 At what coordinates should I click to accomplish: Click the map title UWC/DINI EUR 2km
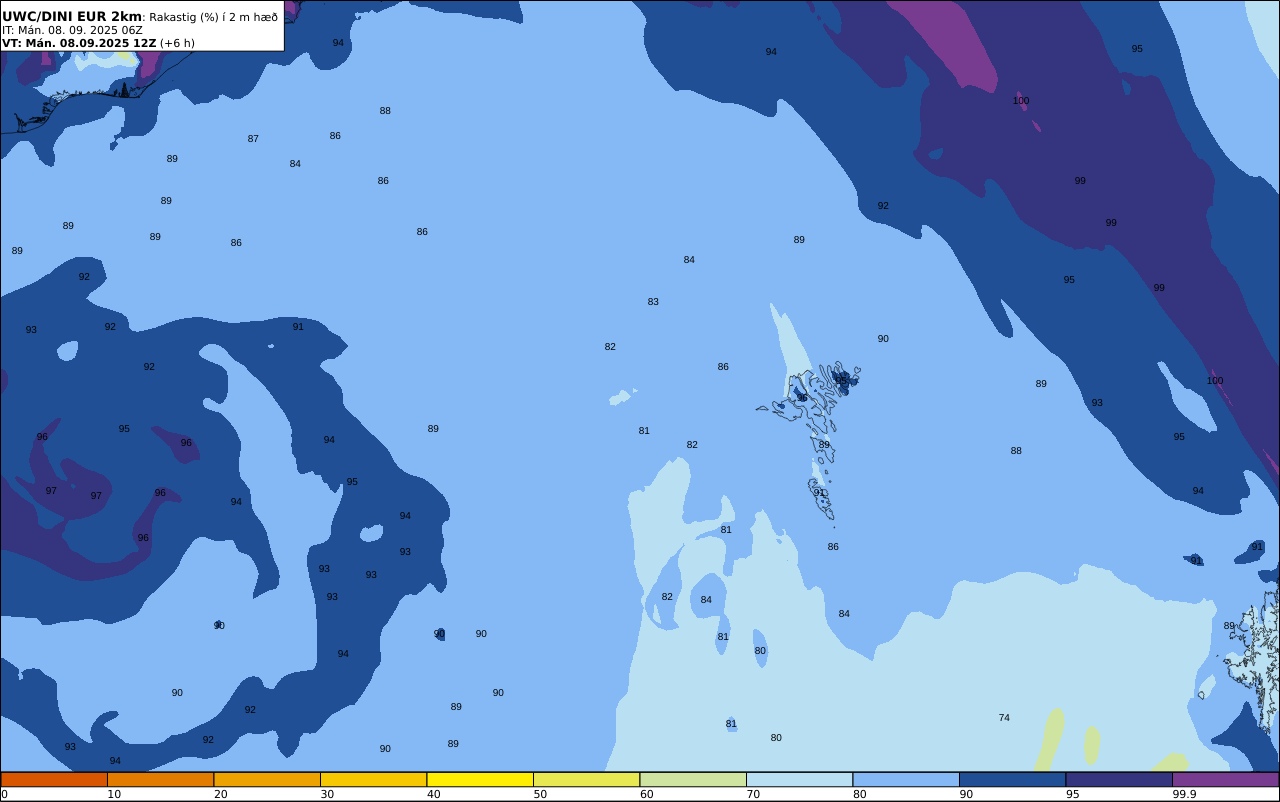[x=72, y=16]
